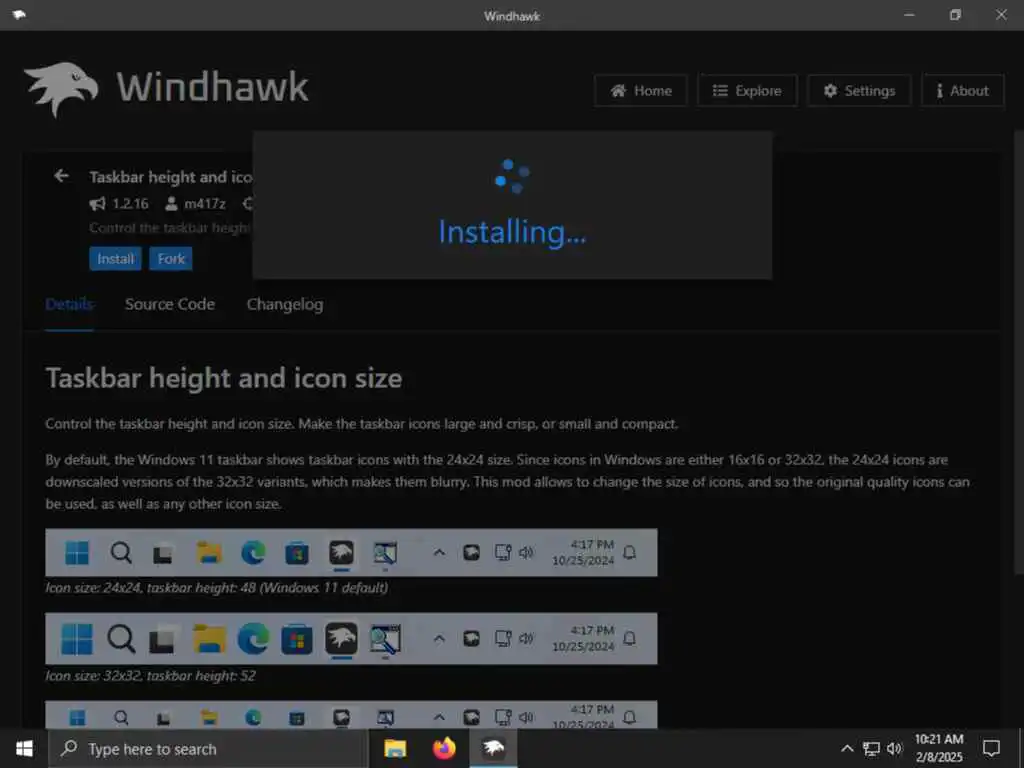
Task: Show hidden system tray icons
Action: click(847, 748)
